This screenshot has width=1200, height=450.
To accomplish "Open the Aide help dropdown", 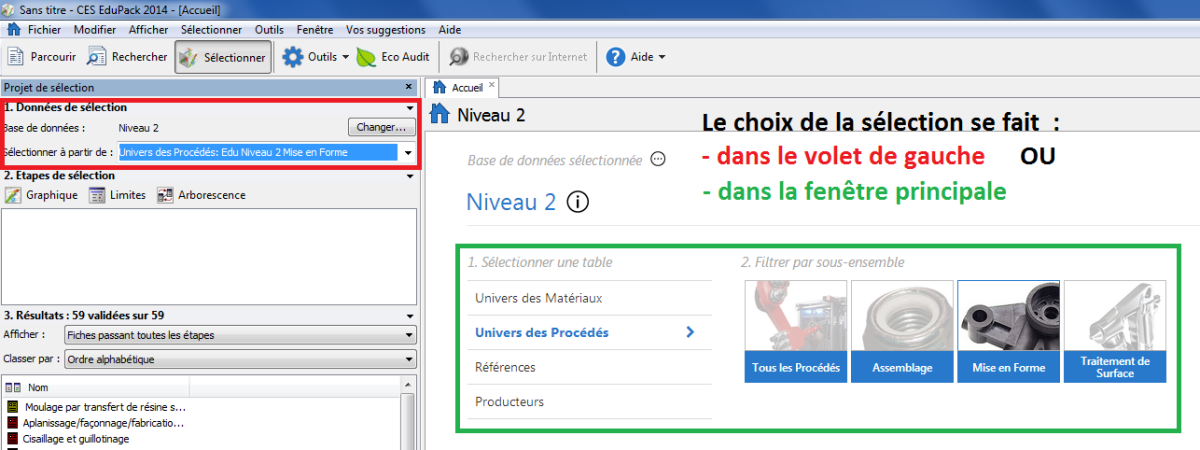I will click(636, 57).
